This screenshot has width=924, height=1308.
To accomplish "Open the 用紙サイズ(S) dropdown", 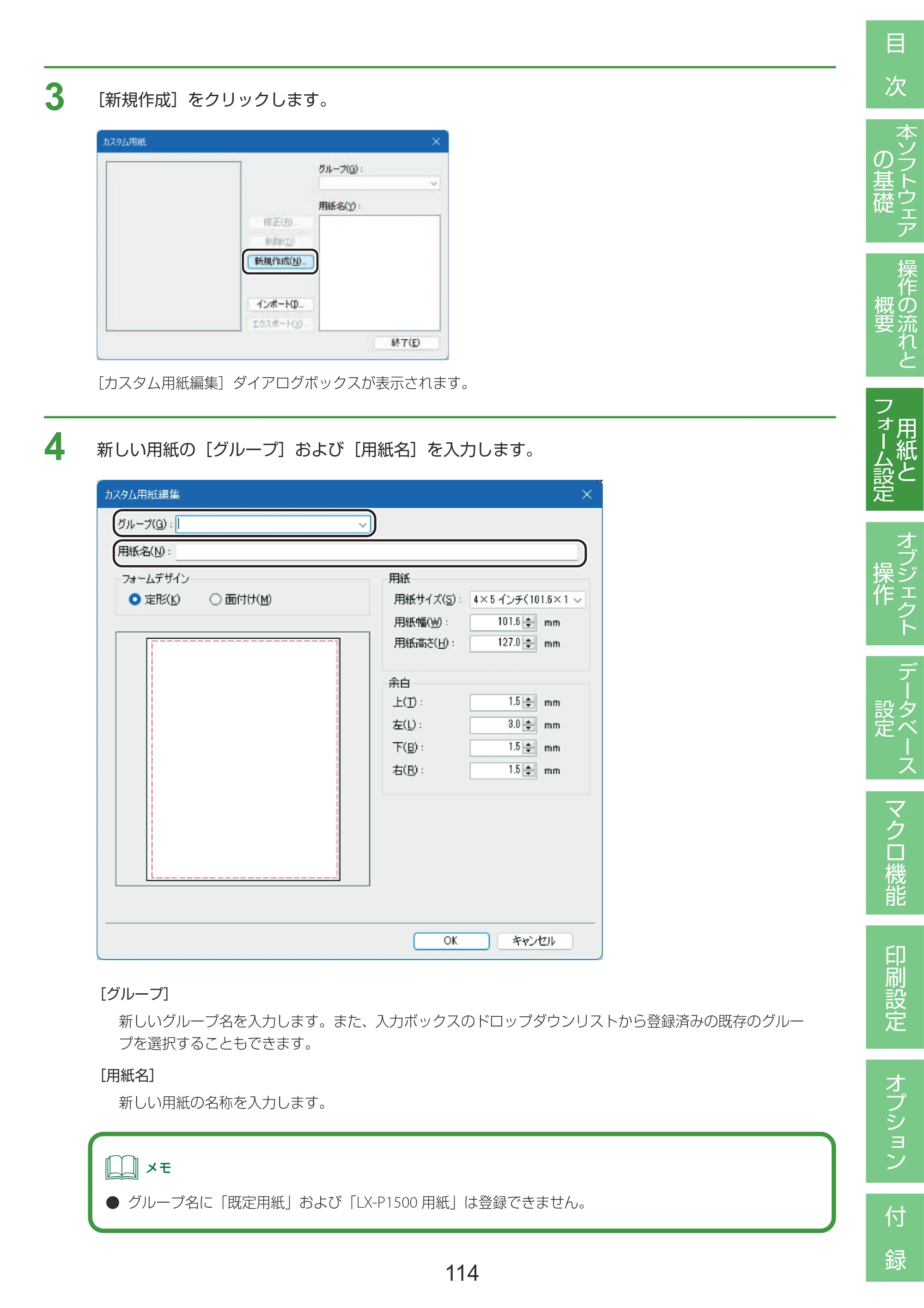I will [528, 599].
